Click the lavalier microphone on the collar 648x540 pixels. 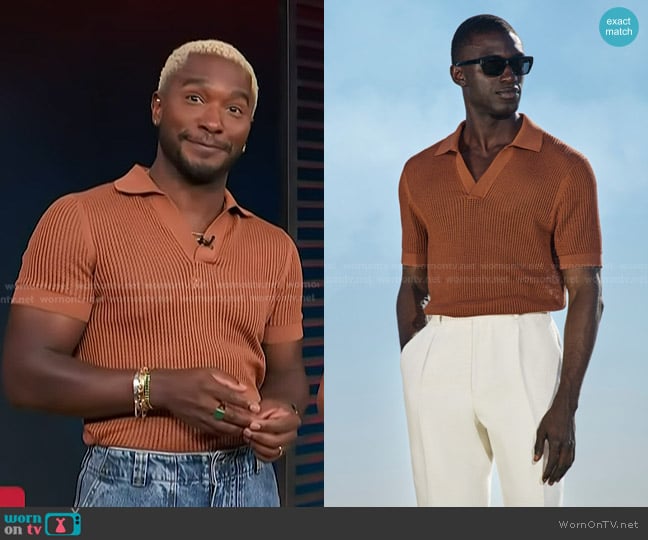(x=206, y=241)
